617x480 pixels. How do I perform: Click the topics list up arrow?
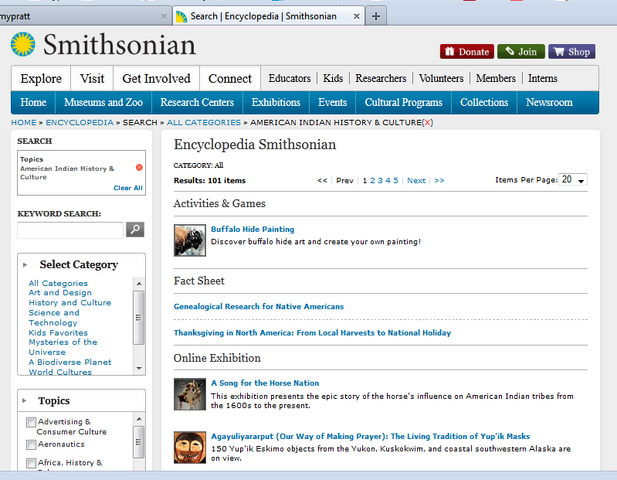(x=139, y=419)
